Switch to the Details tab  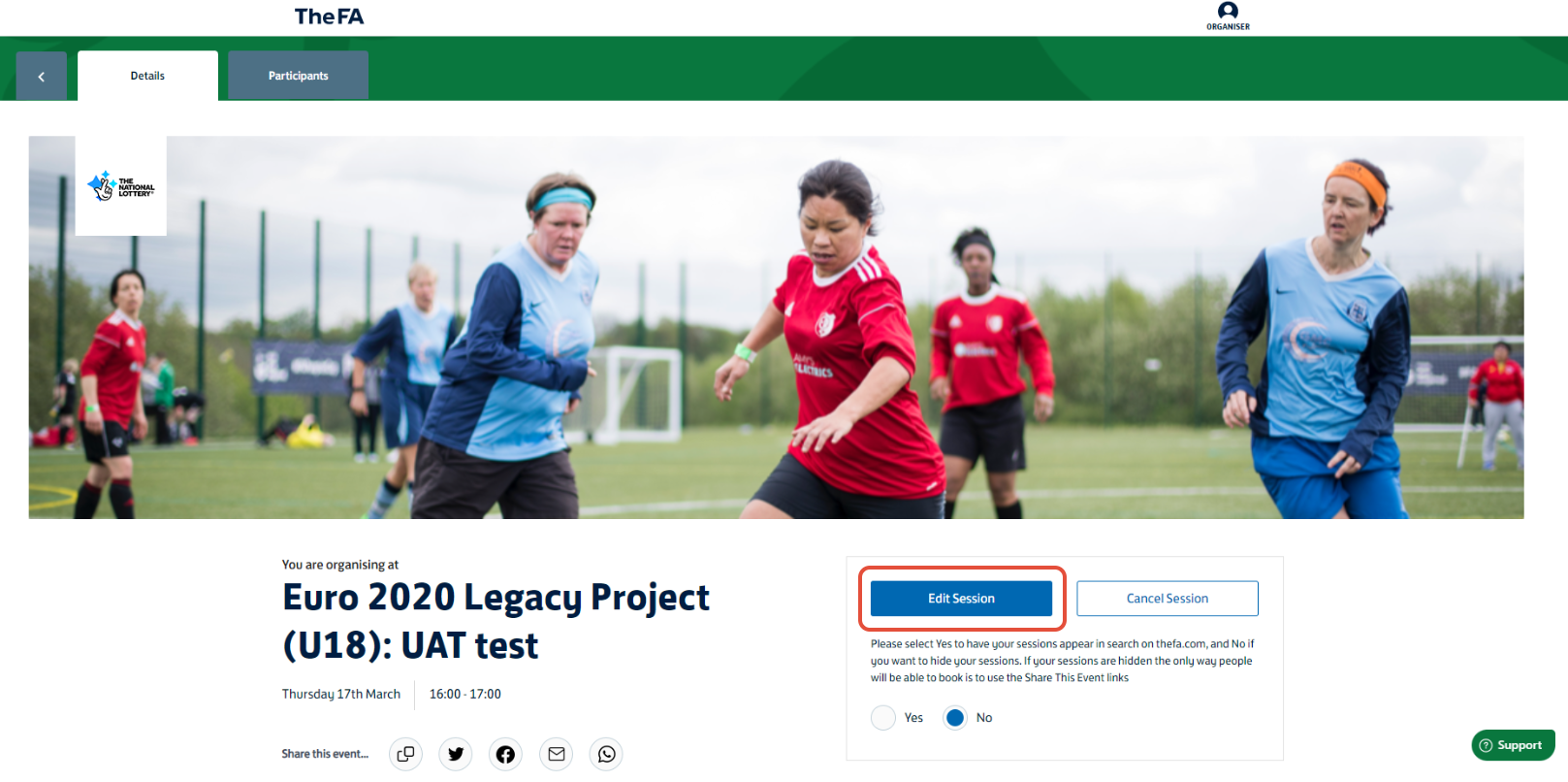[147, 76]
